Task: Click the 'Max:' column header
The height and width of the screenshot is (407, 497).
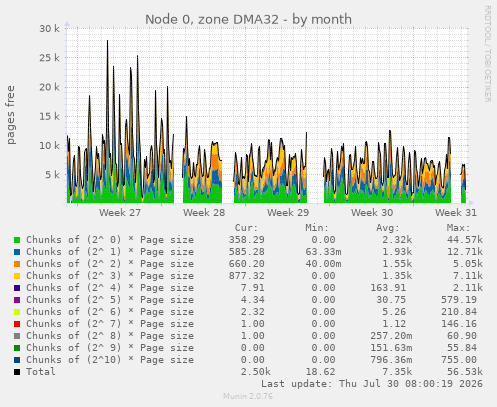Action: [x=458, y=228]
